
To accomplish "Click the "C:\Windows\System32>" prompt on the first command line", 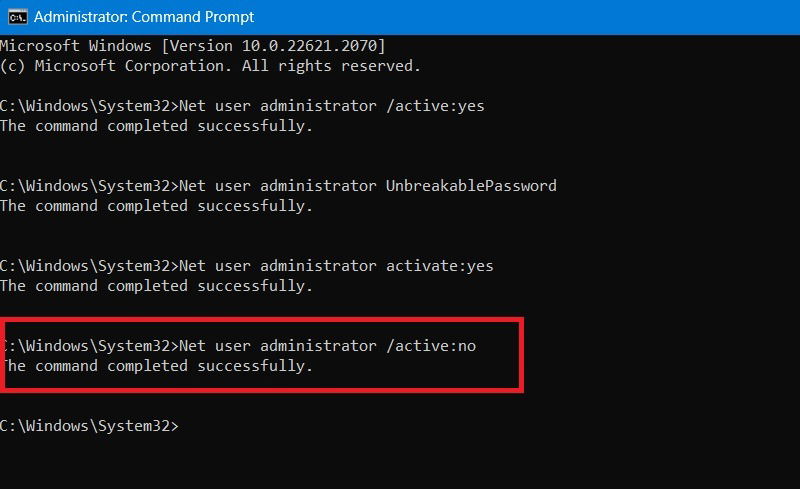I will coord(89,106).
